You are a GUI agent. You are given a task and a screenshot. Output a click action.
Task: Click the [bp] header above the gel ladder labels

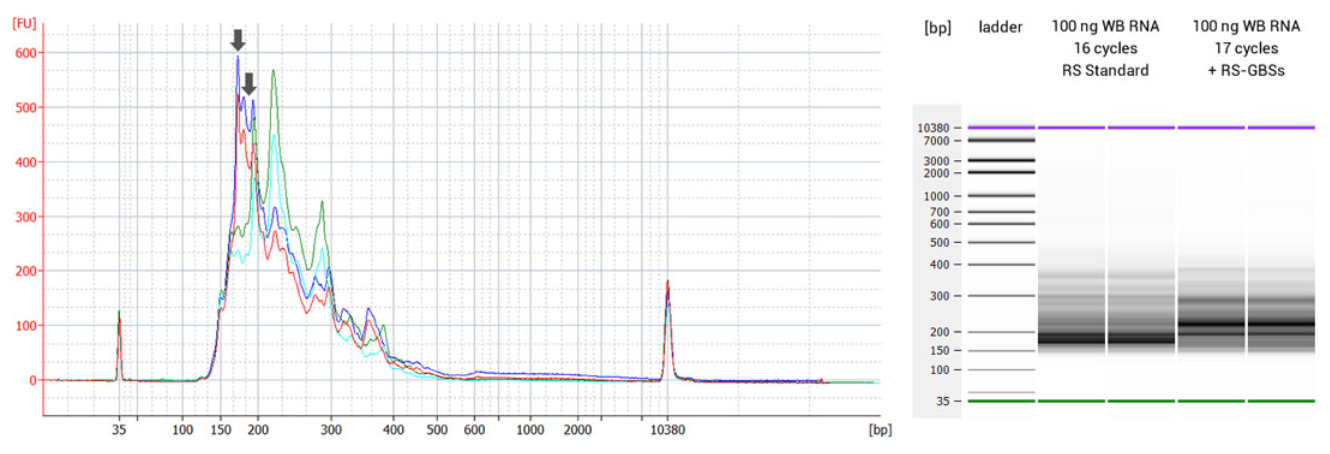click(938, 27)
